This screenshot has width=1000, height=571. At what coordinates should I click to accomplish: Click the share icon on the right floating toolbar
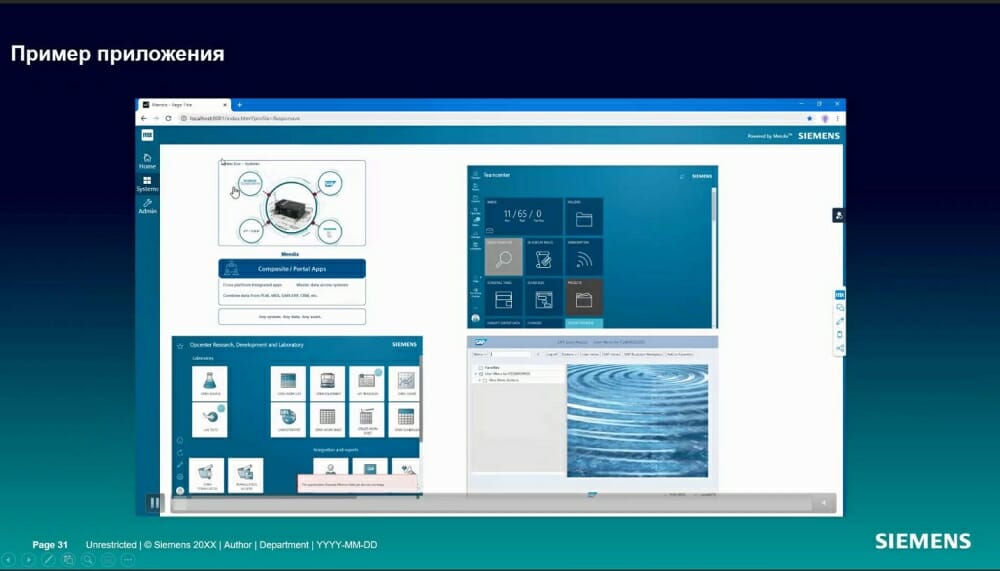point(840,348)
